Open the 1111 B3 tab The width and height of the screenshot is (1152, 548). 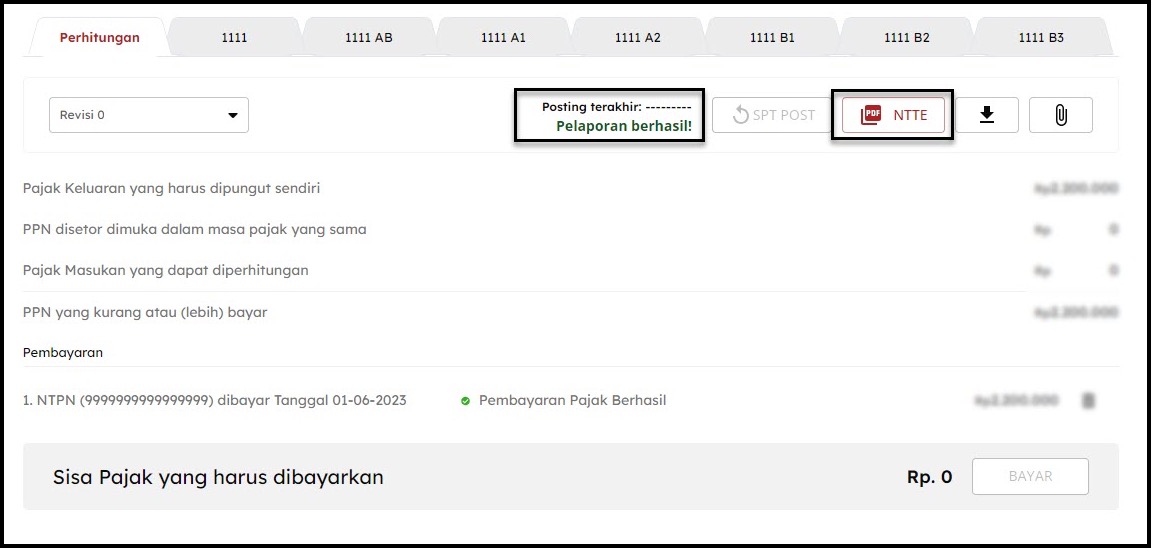1041,38
